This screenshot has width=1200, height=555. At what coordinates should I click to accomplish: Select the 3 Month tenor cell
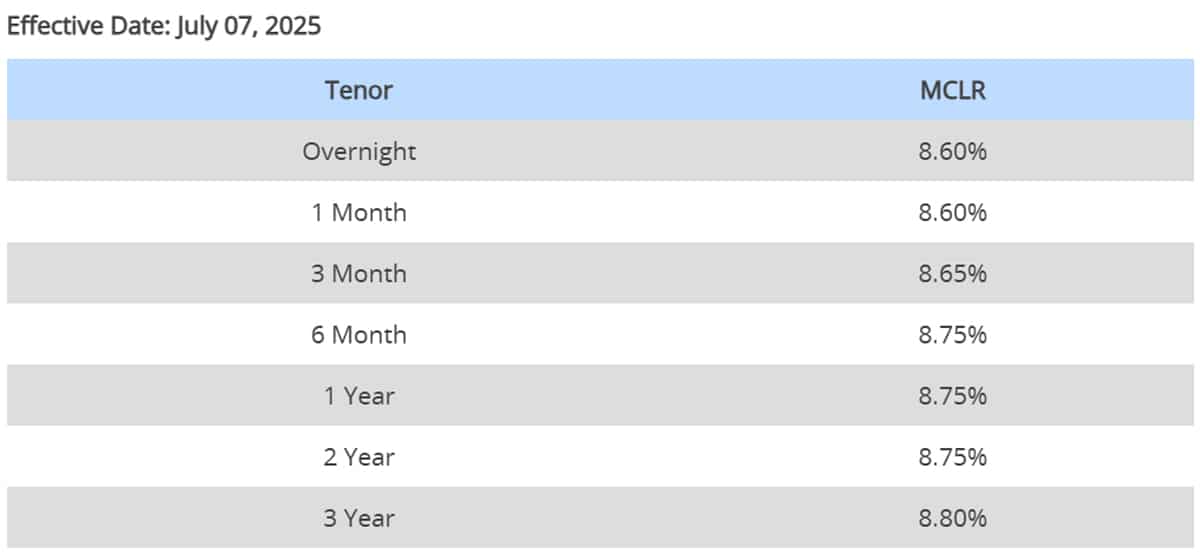(x=358, y=273)
